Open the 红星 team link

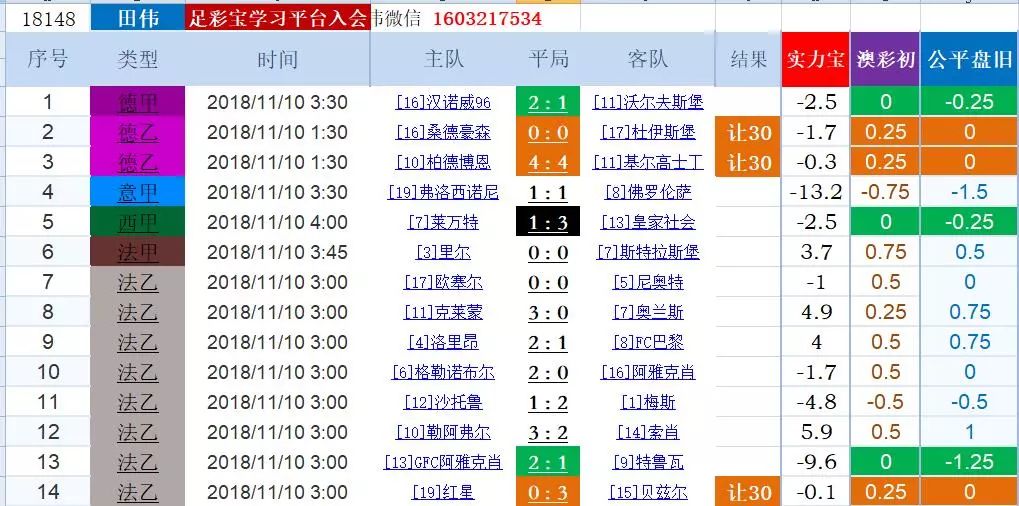[x=443, y=492]
